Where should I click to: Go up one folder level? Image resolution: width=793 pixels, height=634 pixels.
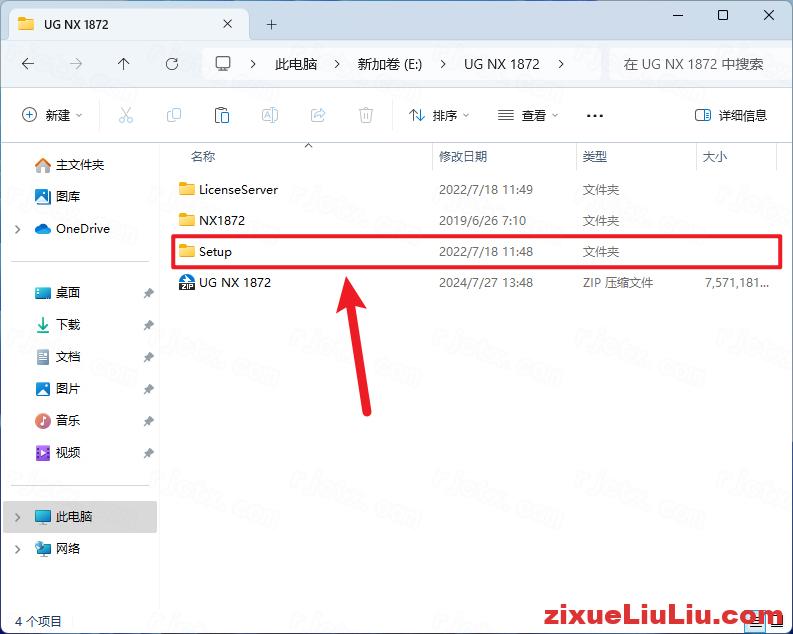pos(123,64)
